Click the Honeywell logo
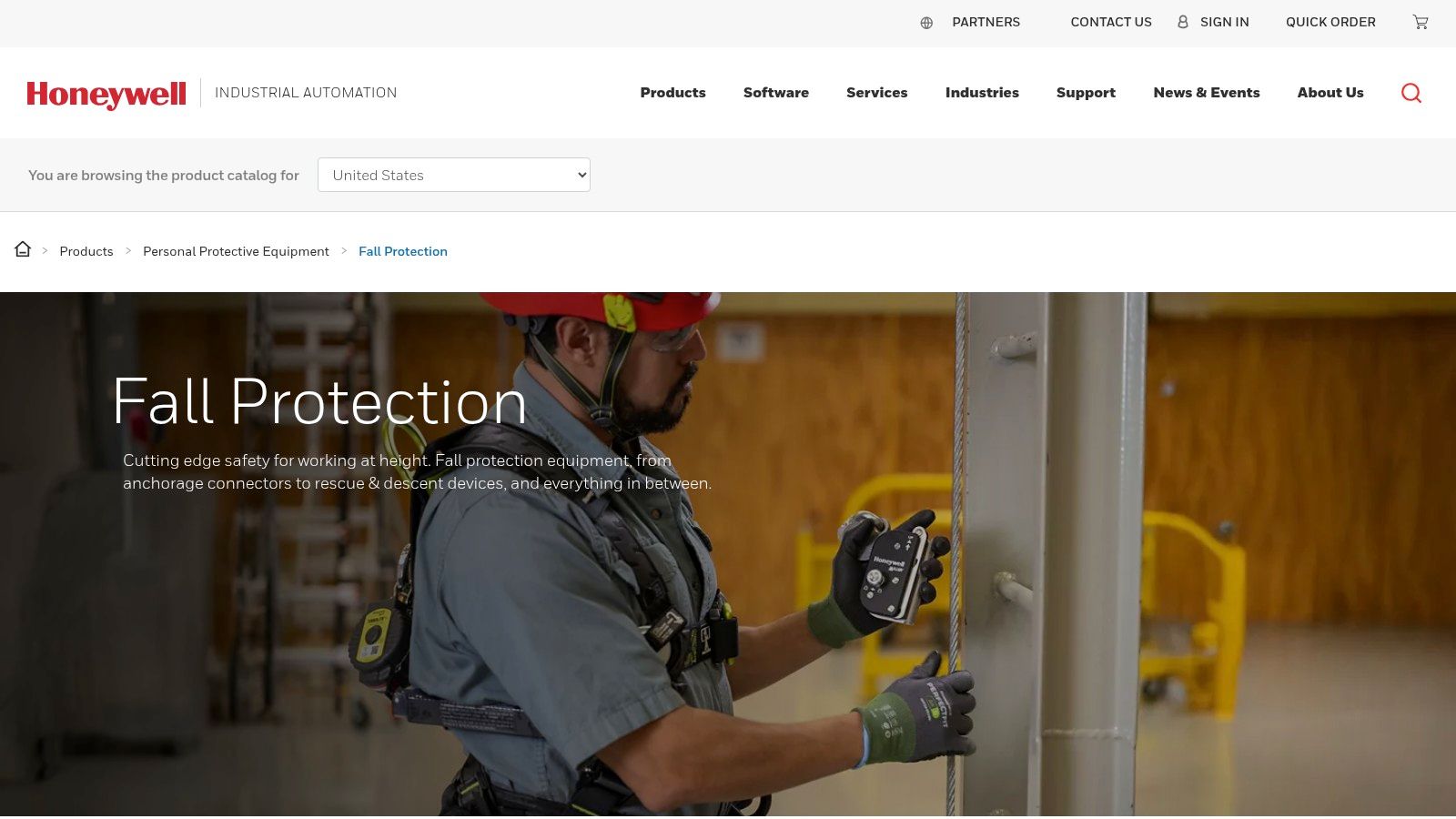 (x=106, y=94)
